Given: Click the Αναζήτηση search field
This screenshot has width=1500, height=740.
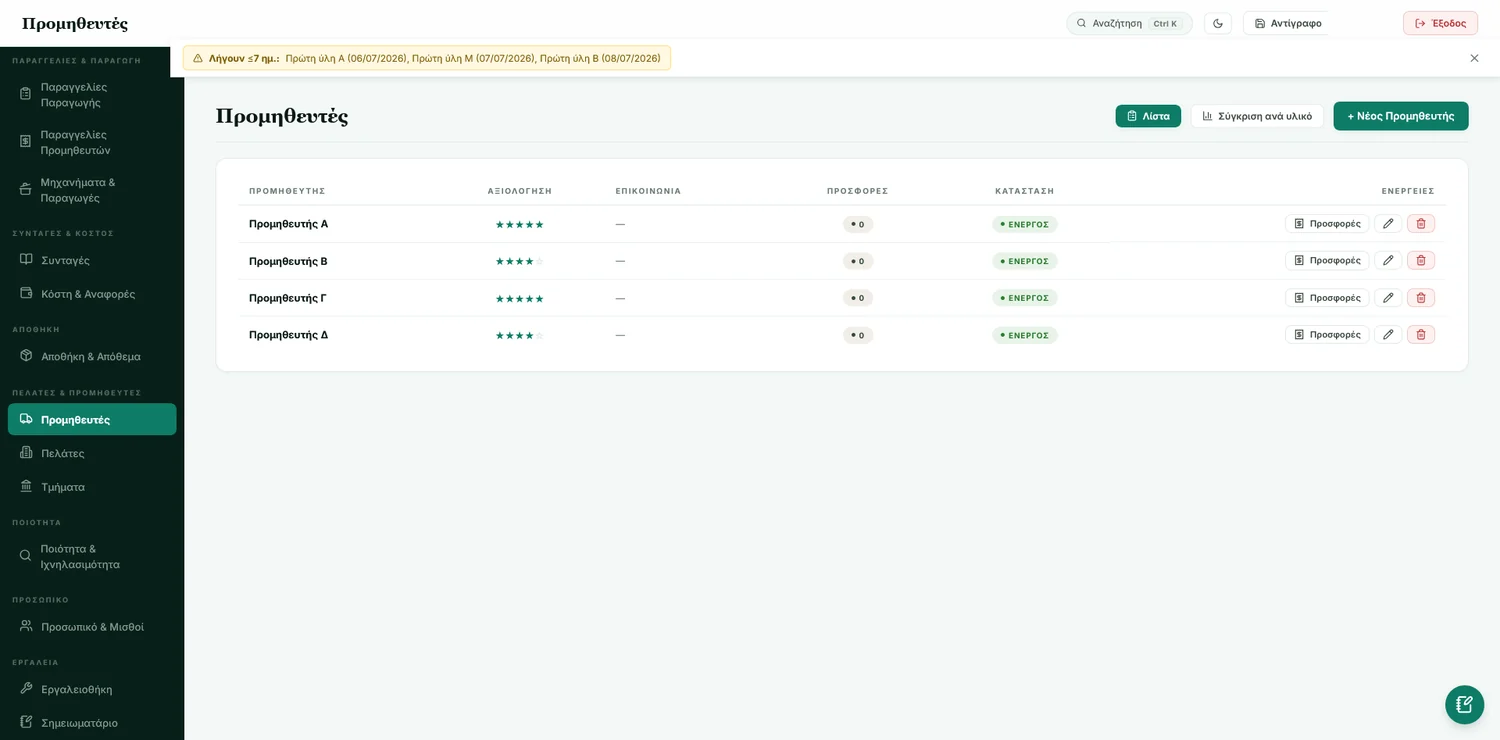Looking at the screenshot, I should (1129, 23).
